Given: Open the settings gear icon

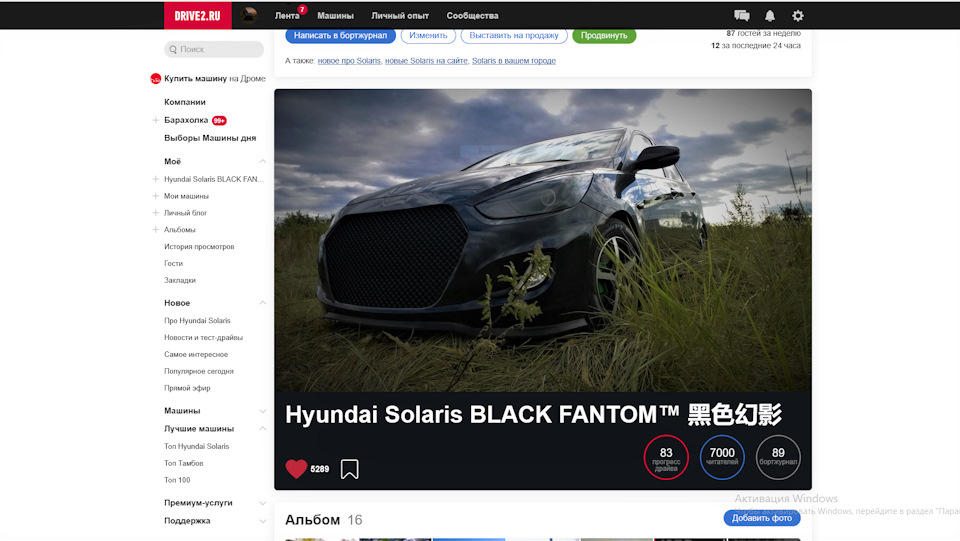Looking at the screenshot, I should (x=798, y=16).
